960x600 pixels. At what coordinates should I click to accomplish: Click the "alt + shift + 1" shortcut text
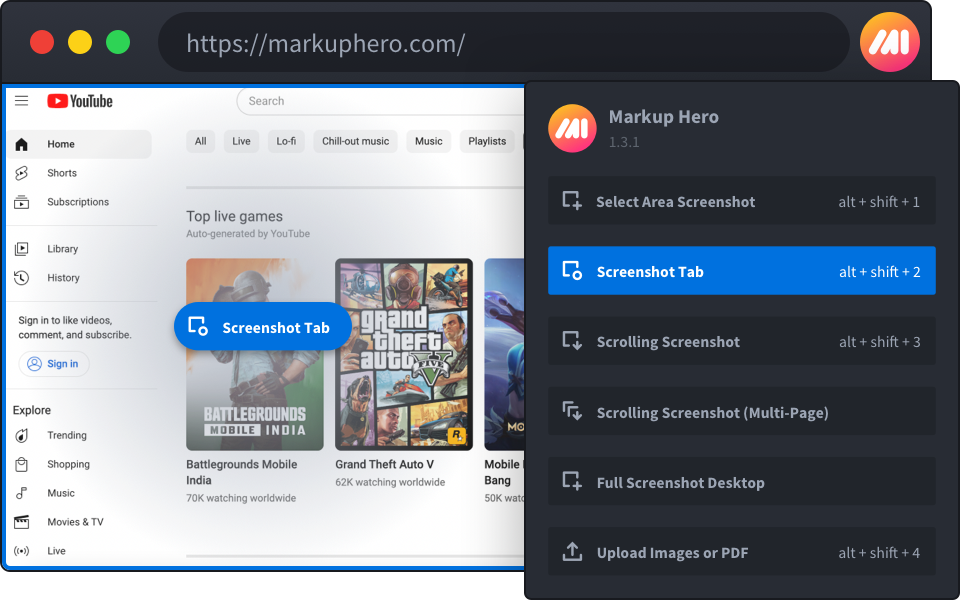coord(879,201)
